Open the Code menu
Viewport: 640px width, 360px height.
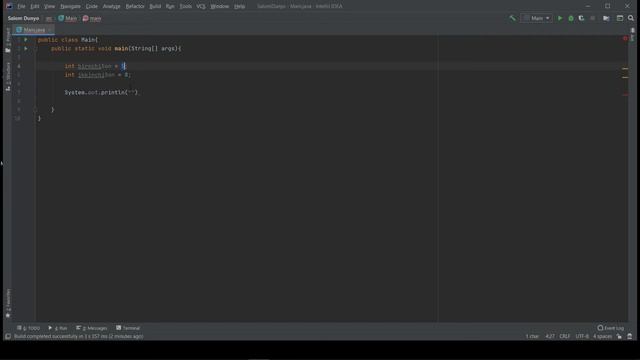(91, 7)
